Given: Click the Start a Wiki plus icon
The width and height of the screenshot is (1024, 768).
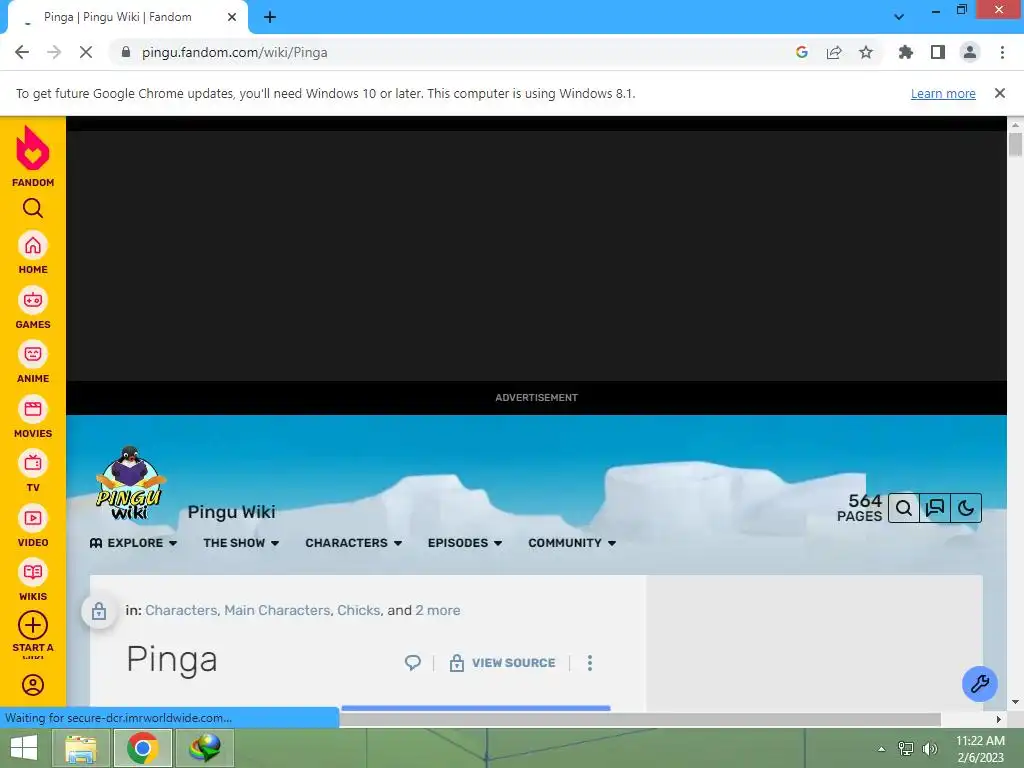Looking at the screenshot, I should 33,626.
